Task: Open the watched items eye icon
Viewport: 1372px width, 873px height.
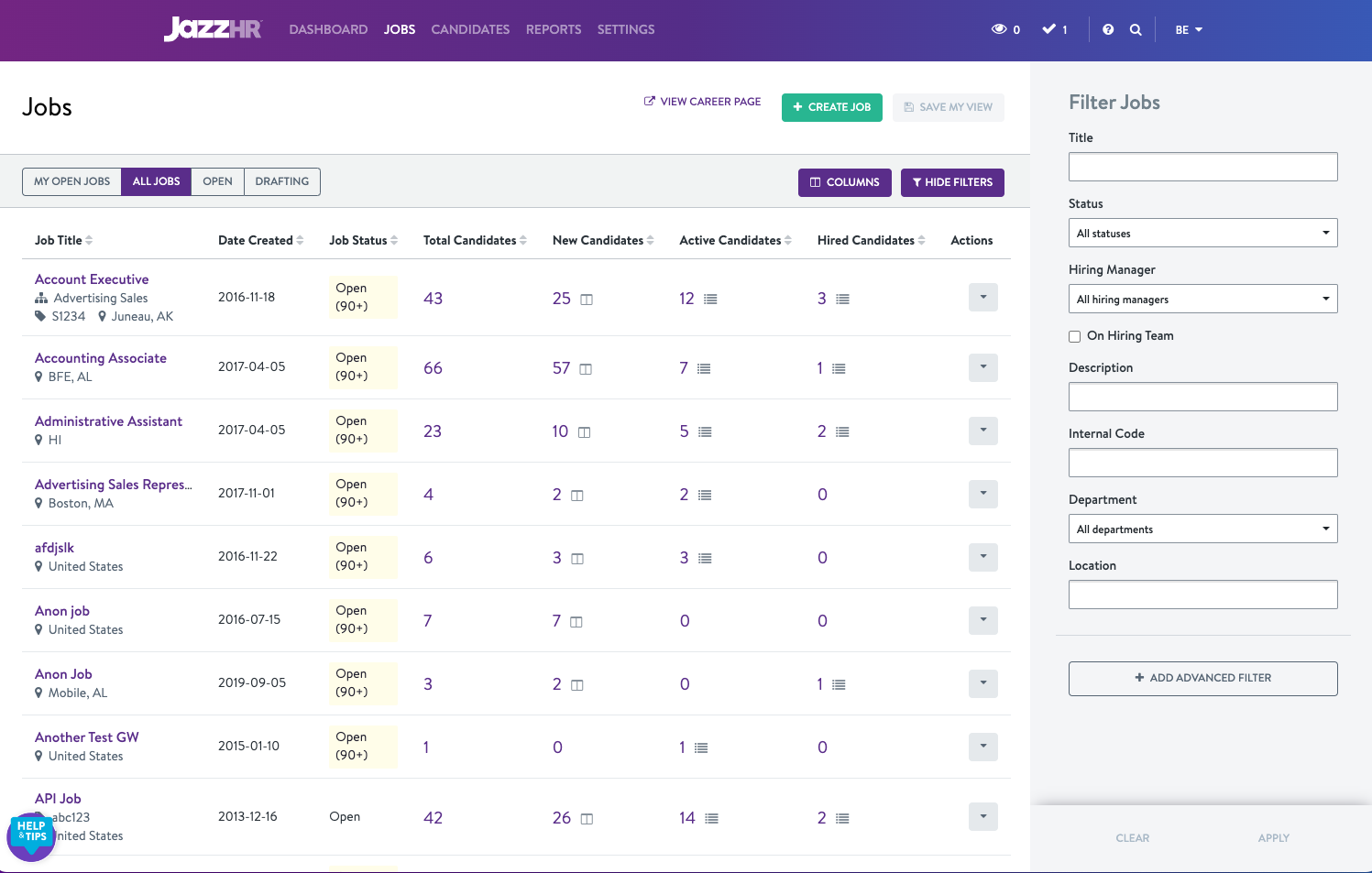Action: coord(999,29)
